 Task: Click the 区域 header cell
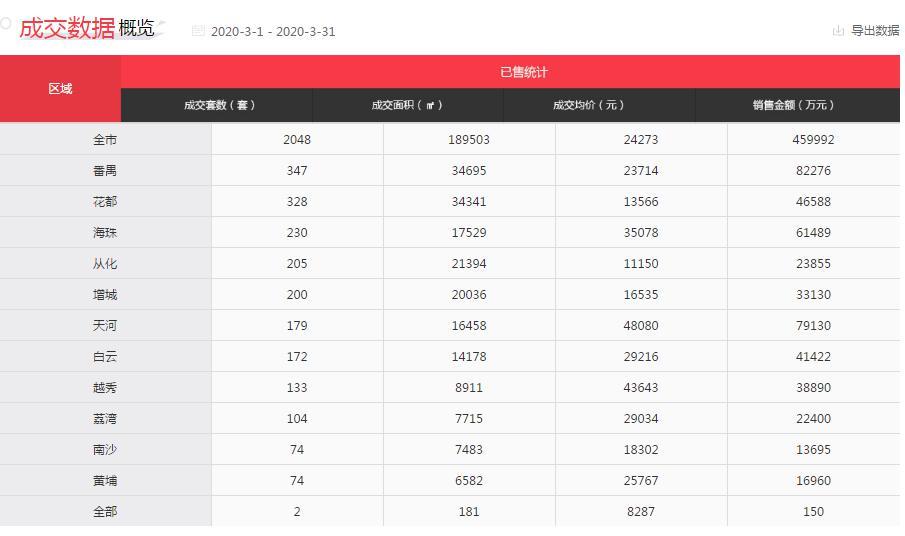point(60,89)
